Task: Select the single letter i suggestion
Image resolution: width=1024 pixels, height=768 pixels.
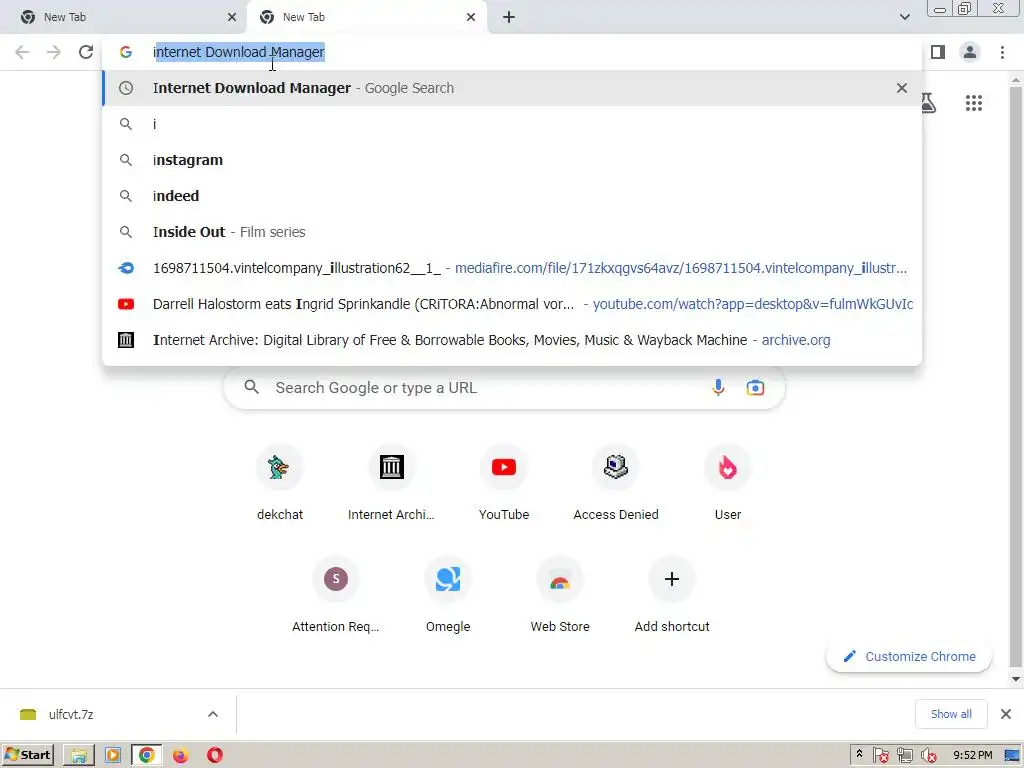Action: pyautogui.click(x=512, y=124)
